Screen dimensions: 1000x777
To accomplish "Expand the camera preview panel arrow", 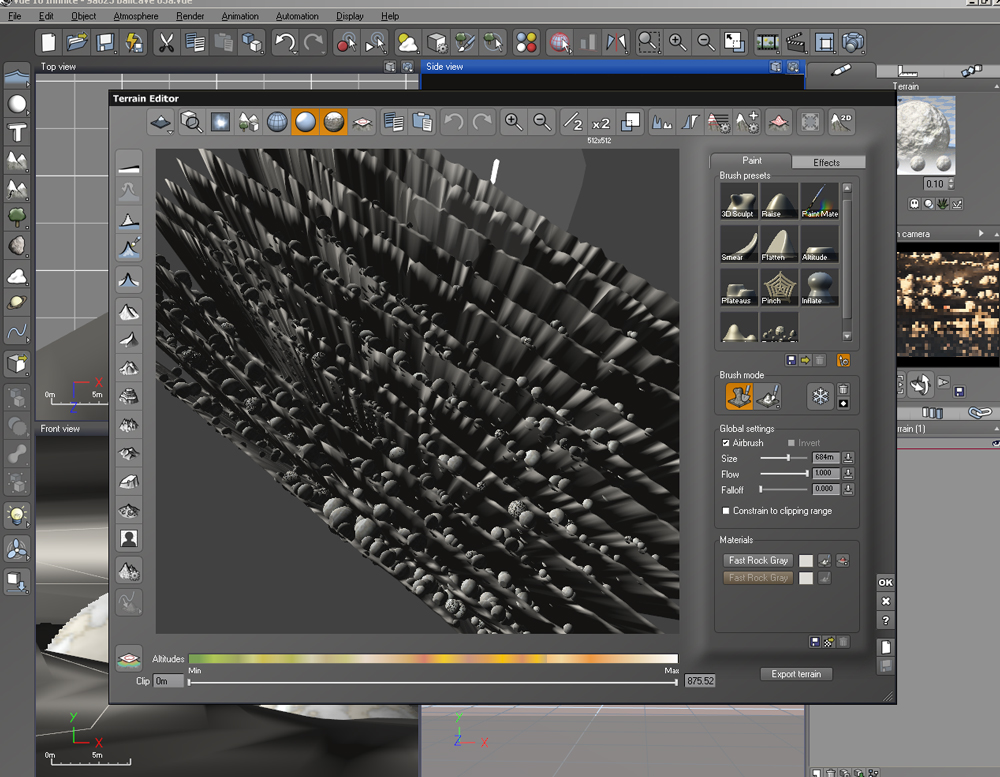I will (x=981, y=233).
